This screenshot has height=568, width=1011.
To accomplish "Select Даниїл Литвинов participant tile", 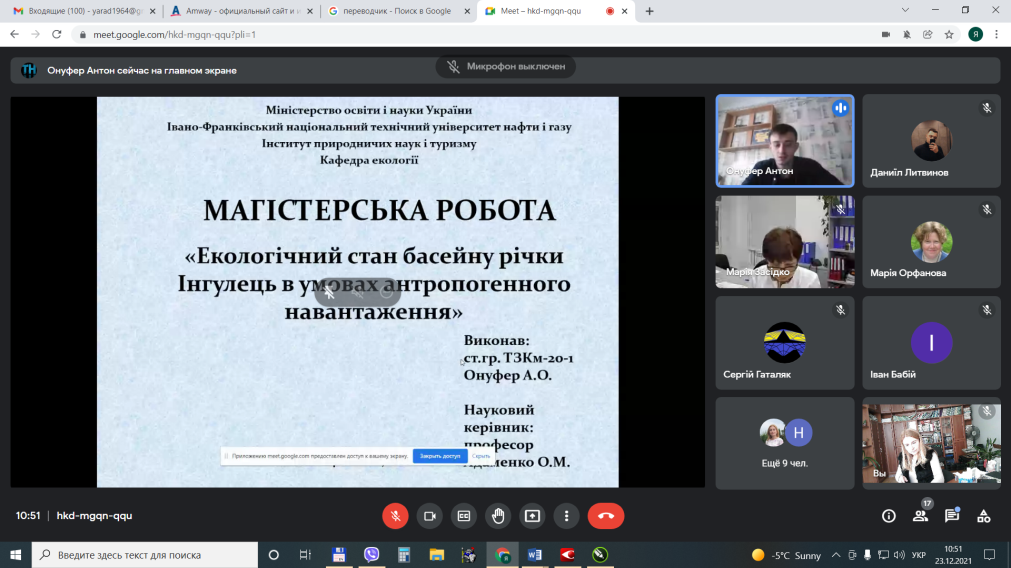I will click(x=932, y=141).
